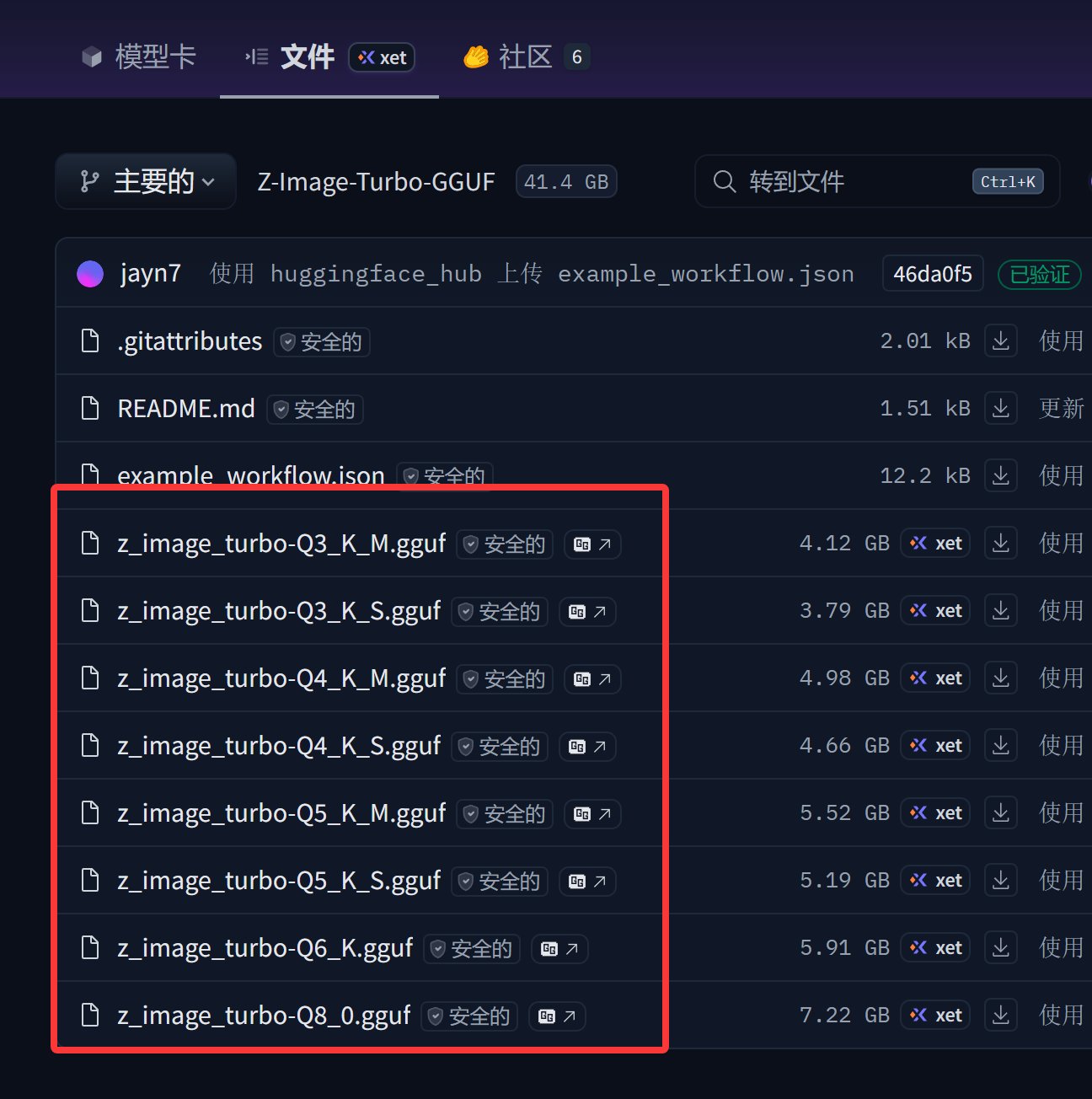
Task: Open the z_image_turbo-Q5_K_M.gguf file link
Action: coord(281,813)
